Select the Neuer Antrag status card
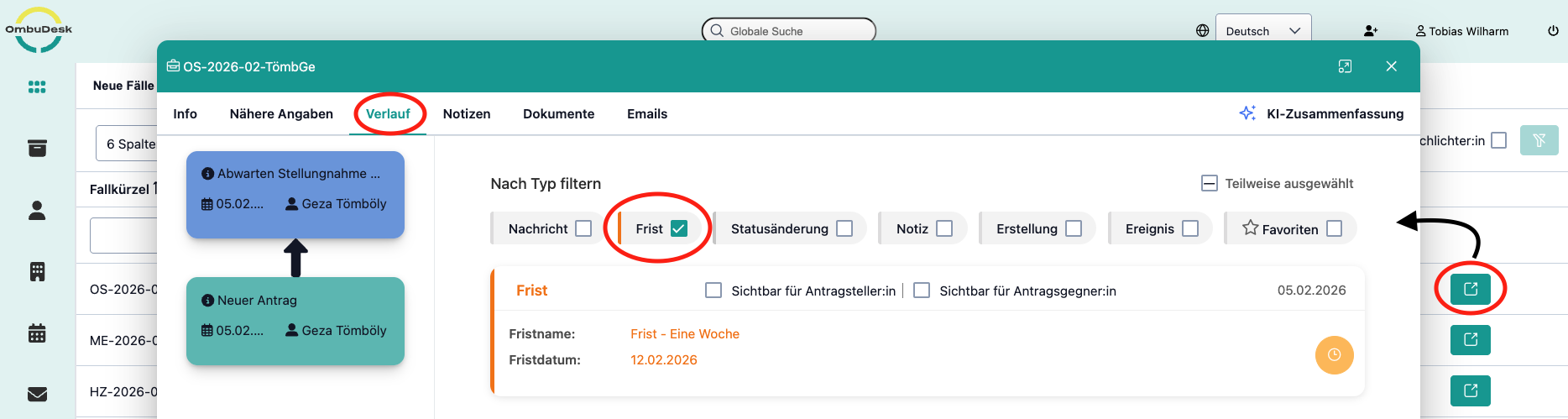1568x419 pixels. [295, 321]
